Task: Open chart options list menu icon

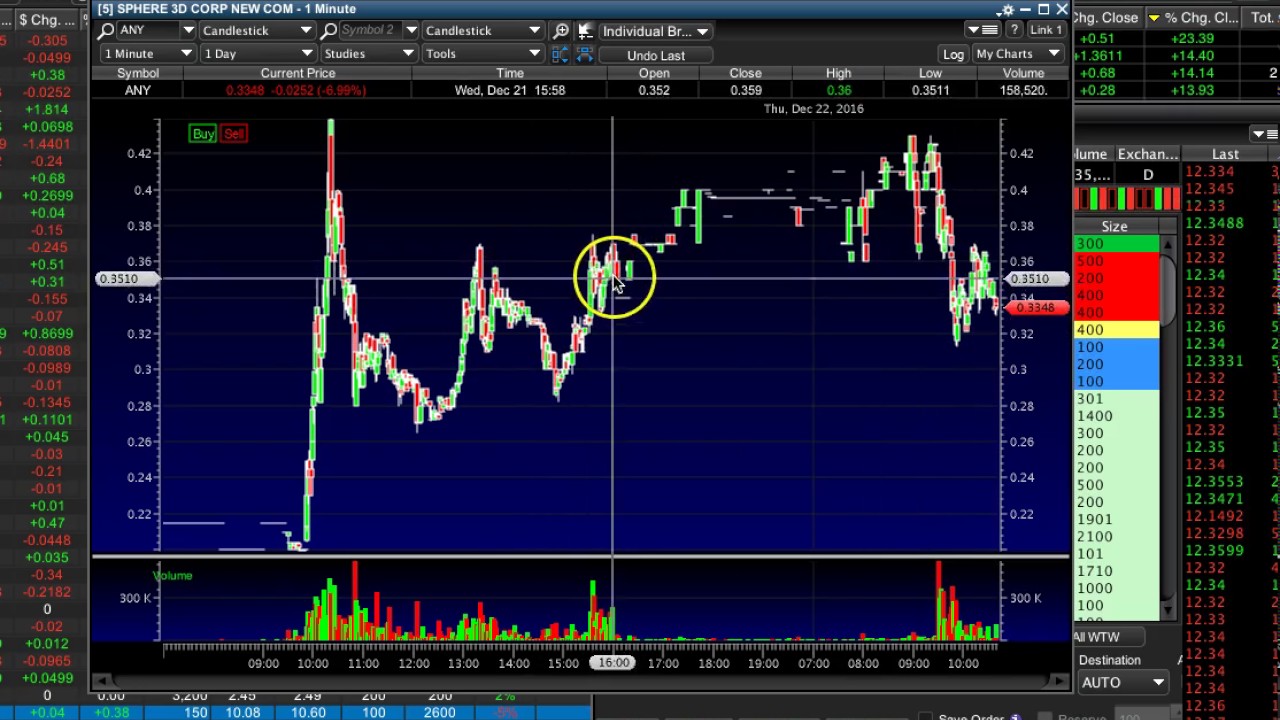Action: (x=983, y=30)
